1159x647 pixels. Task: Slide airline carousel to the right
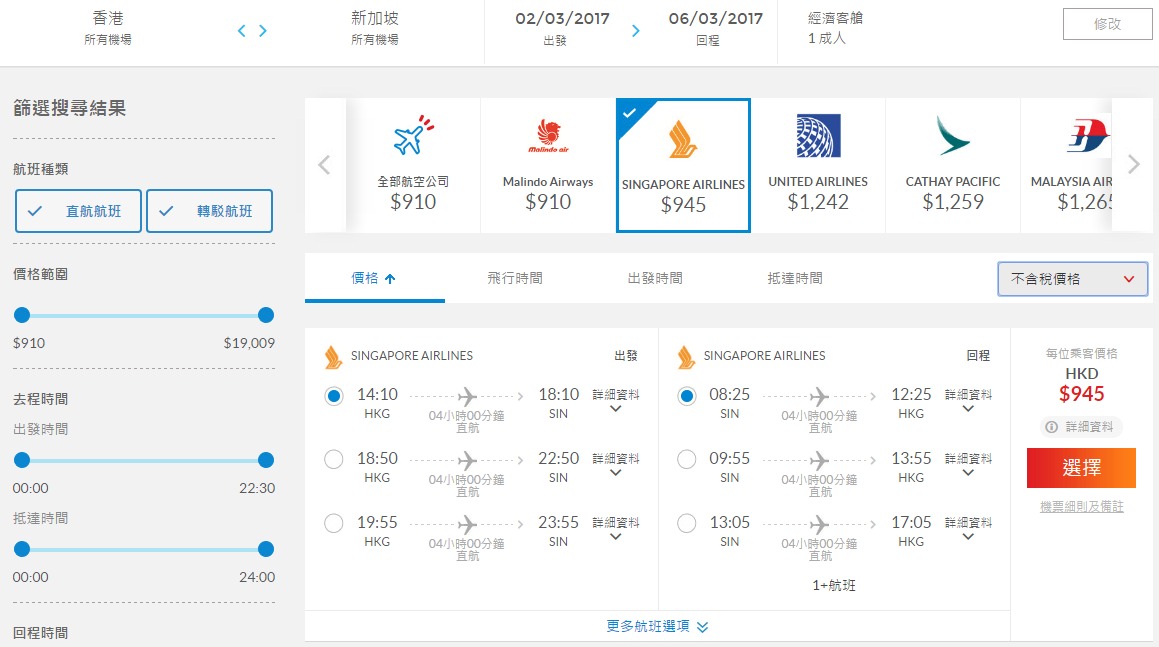(1134, 164)
